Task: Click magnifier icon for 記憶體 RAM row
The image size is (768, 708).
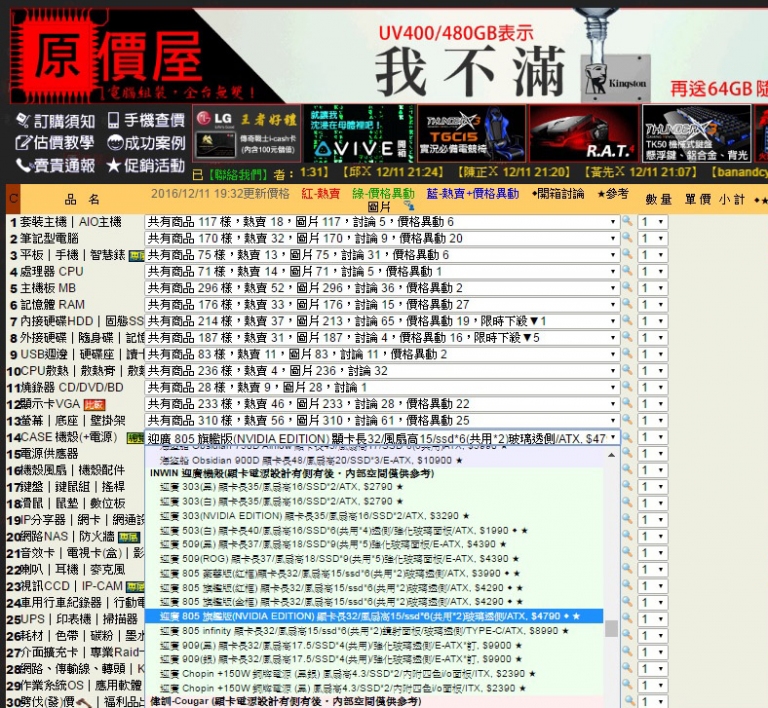Action: click(x=627, y=304)
